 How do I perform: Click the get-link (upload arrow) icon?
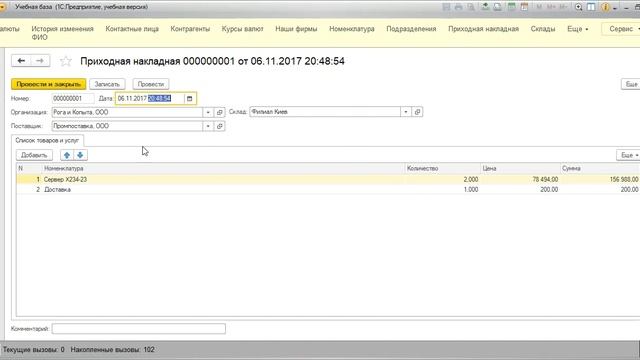click(485, 7)
